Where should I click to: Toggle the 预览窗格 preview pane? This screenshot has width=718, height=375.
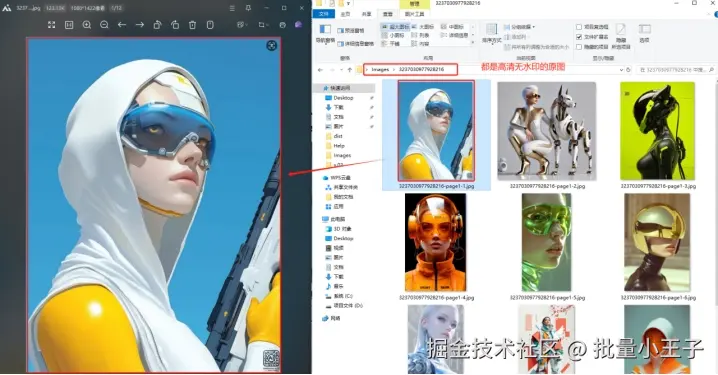[x=351, y=31]
